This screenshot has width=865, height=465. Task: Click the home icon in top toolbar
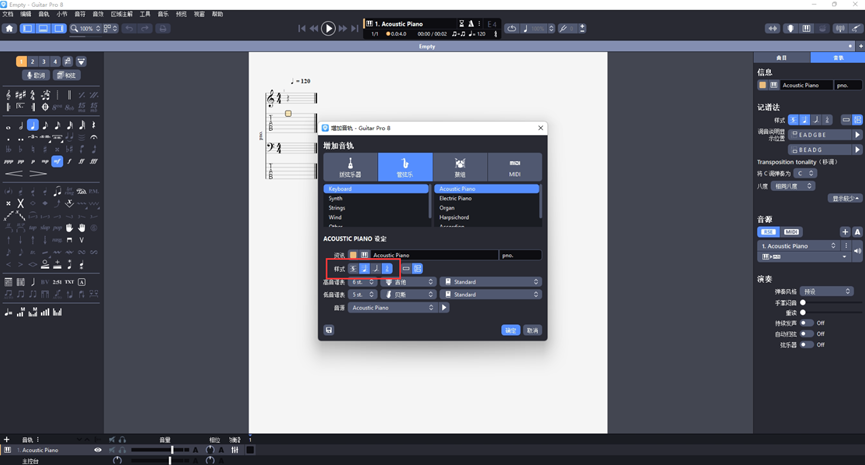coord(9,29)
